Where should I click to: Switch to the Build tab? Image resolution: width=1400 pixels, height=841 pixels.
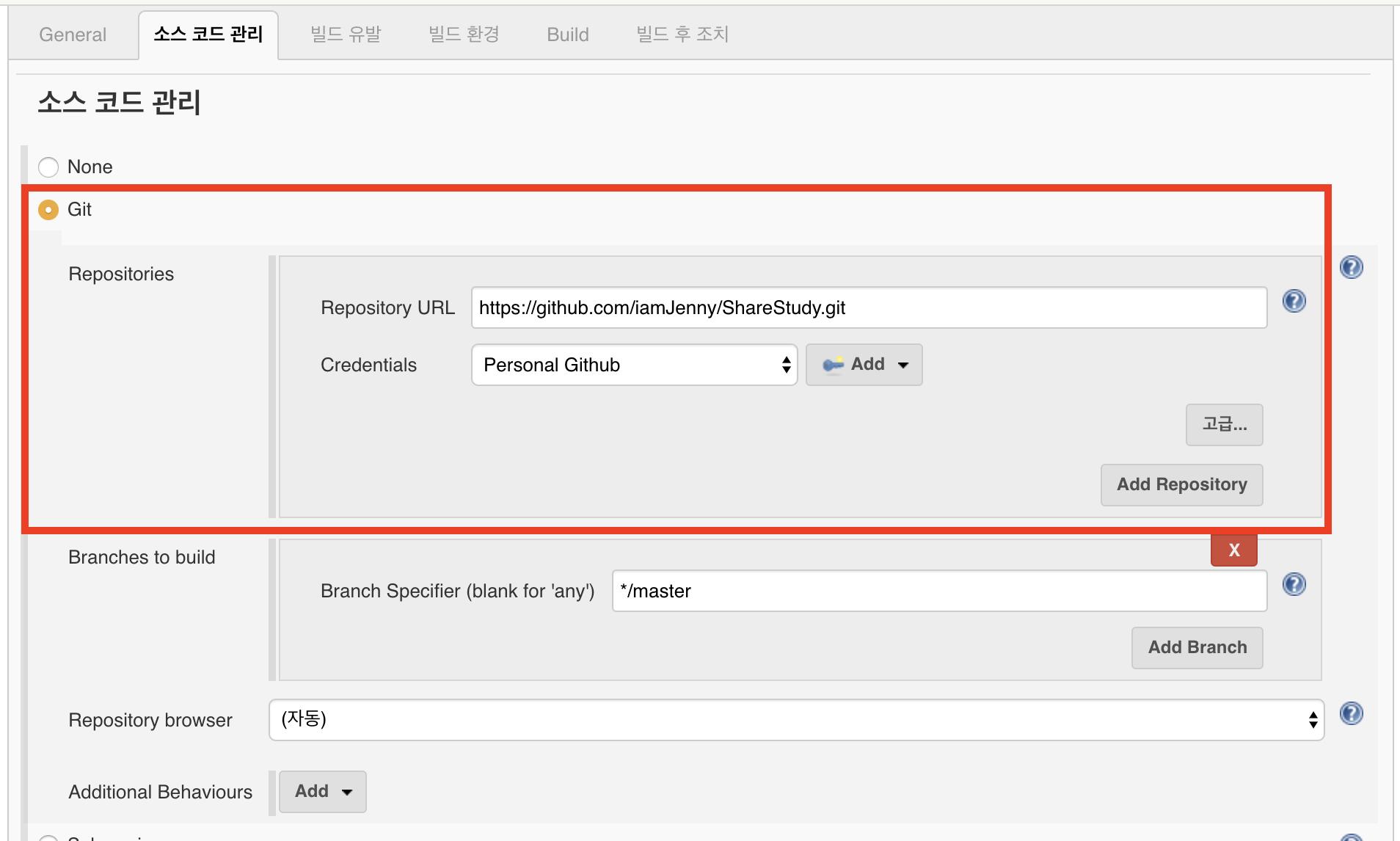click(x=568, y=34)
